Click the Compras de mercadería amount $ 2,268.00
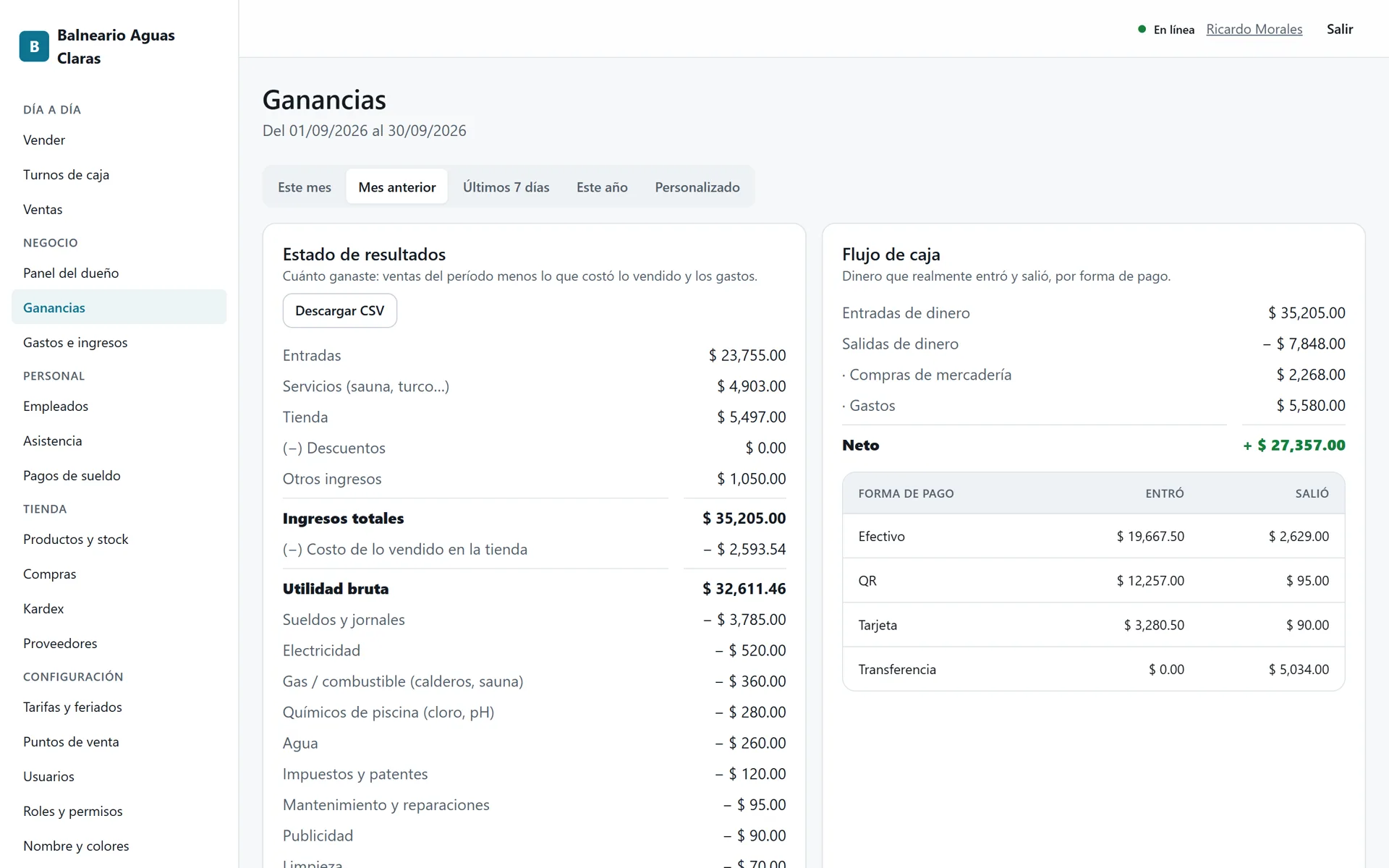Image resolution: width=1389 pixels, height=868 pixels. [x=1311, y=375]
